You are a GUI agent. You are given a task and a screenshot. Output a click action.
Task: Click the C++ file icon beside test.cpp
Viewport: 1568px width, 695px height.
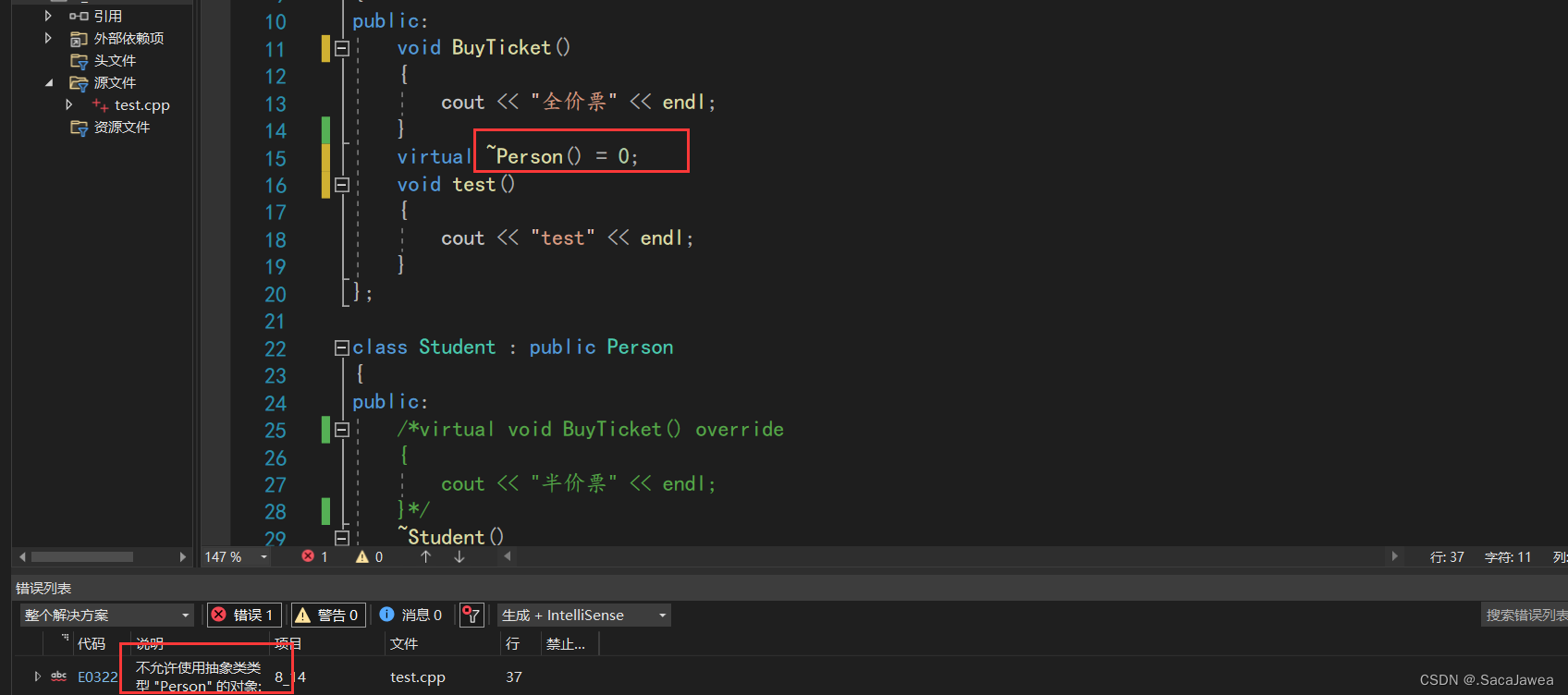pos(100,105)
